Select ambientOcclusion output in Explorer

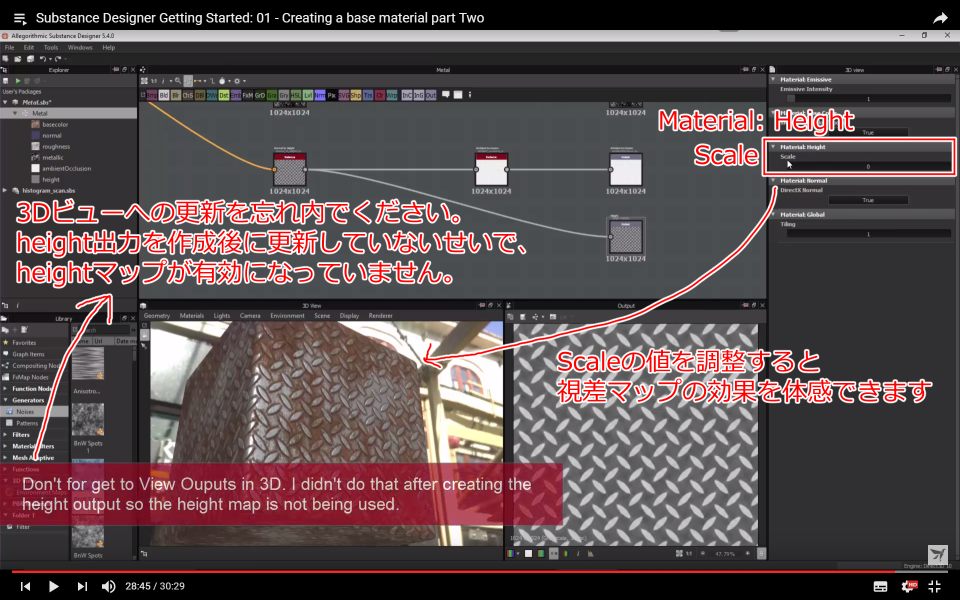tap(66, 168)
